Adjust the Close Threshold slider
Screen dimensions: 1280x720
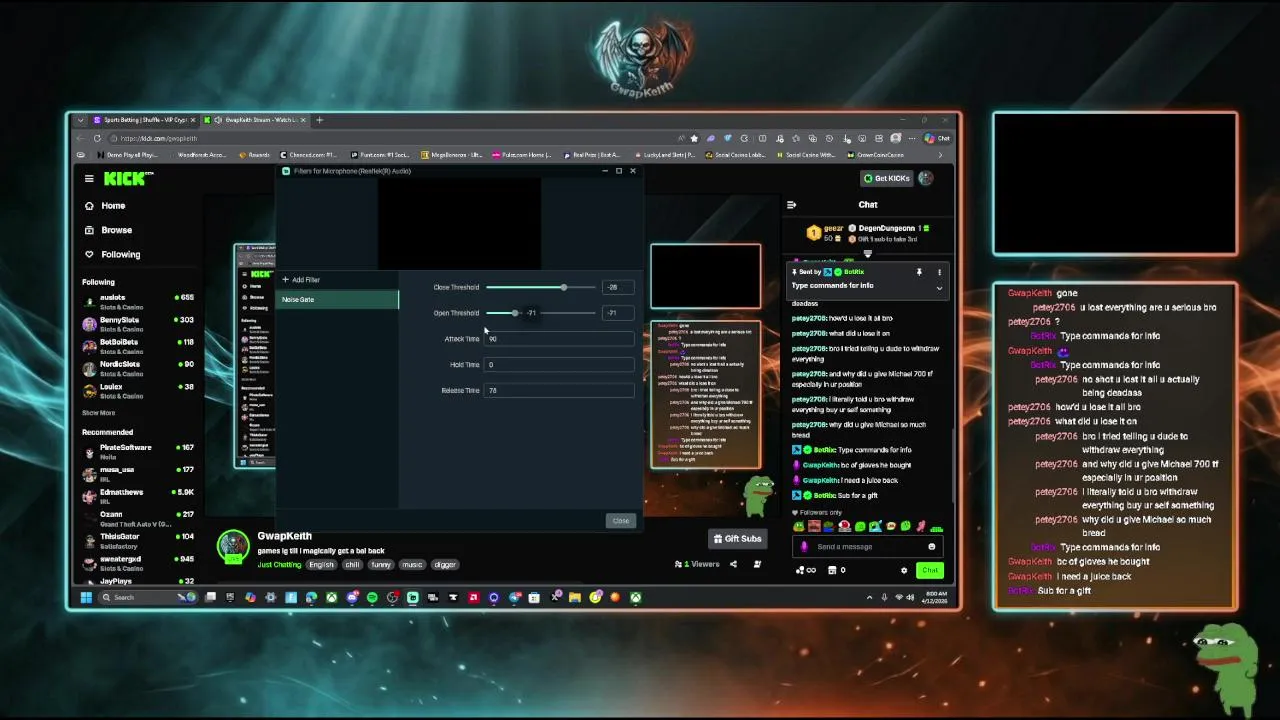(564, 287)
